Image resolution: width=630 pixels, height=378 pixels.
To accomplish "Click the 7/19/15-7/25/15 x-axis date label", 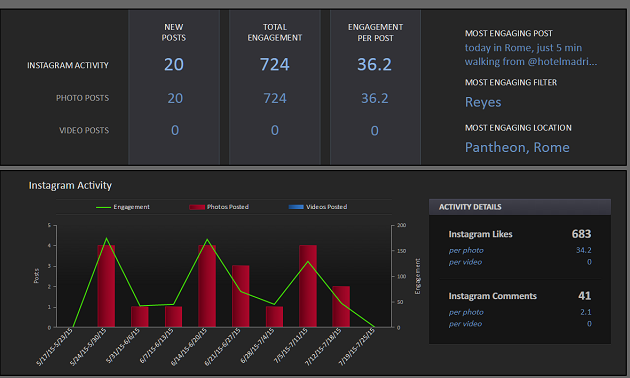I will pos(357,347).
